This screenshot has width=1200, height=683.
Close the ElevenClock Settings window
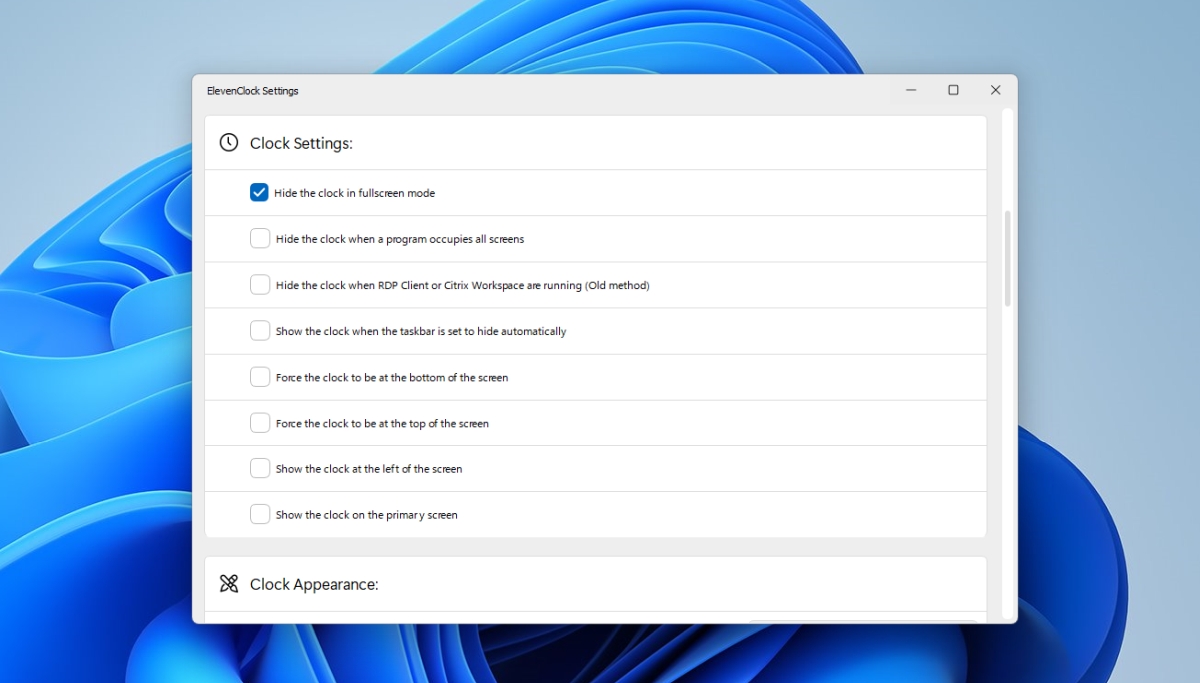point(995,90)
